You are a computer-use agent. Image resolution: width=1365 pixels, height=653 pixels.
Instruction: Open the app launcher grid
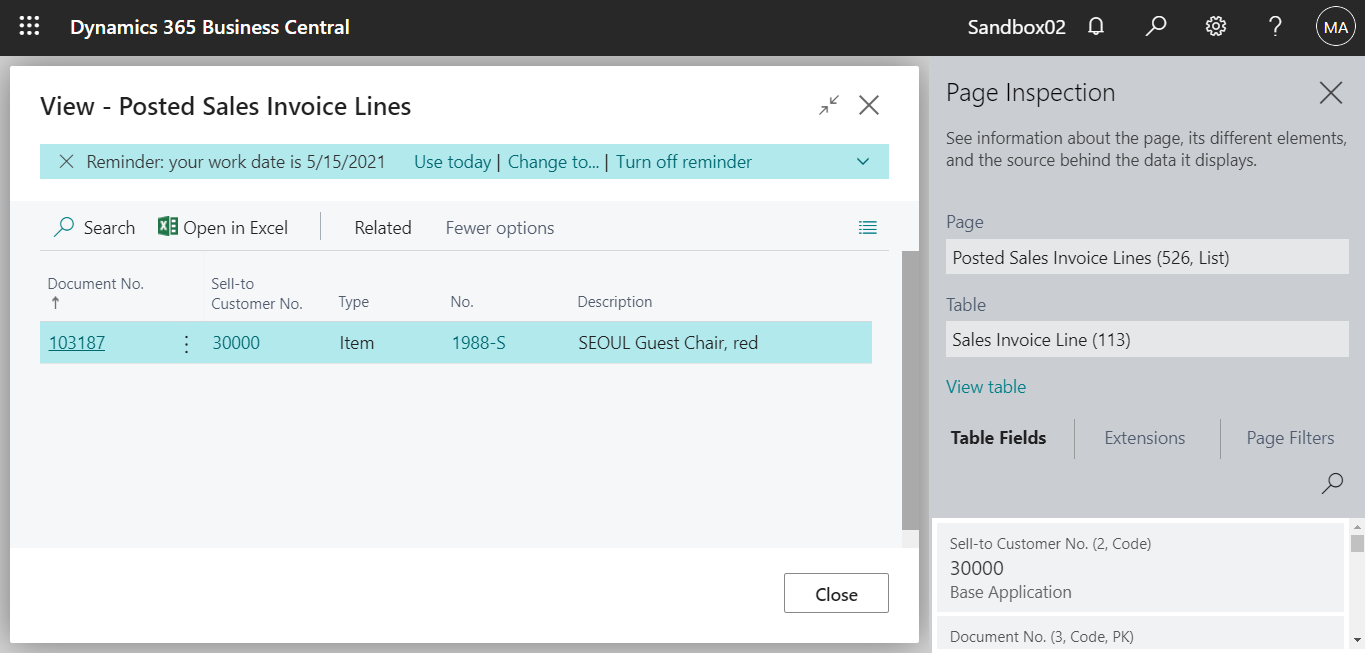tap(27, 26)
